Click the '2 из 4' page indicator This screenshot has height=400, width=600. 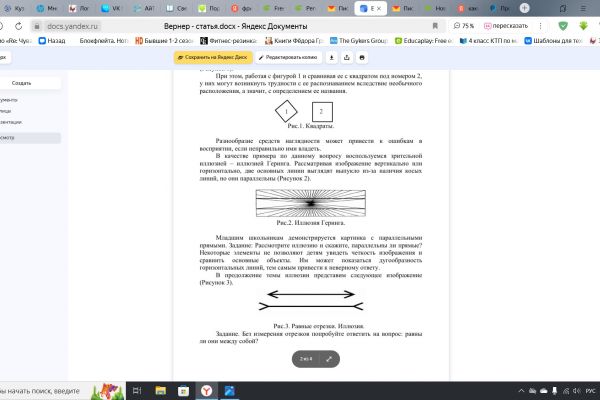(306, 359)
